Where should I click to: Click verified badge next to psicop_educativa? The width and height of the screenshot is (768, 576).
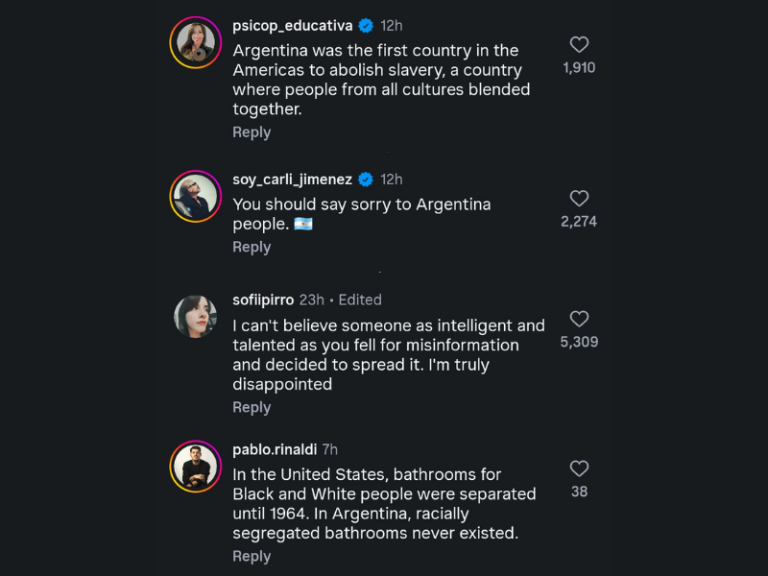click(365, 25)
